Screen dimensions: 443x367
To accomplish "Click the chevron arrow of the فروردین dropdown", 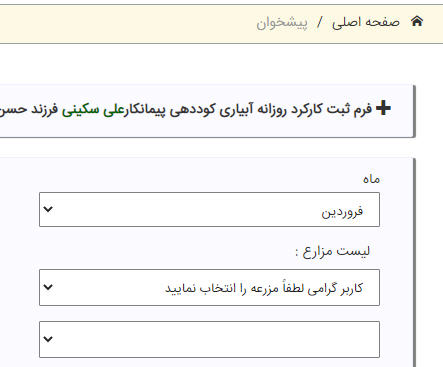I will (x=48, y=209).
